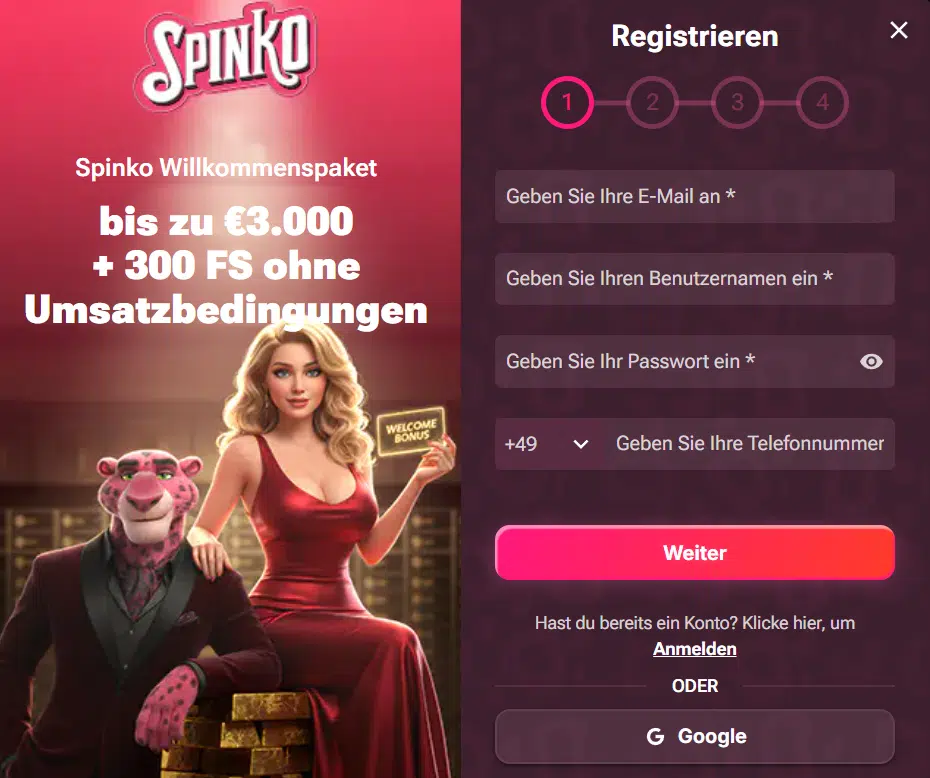
Task: Expand the country code chevron
Action: pos(581,444)
